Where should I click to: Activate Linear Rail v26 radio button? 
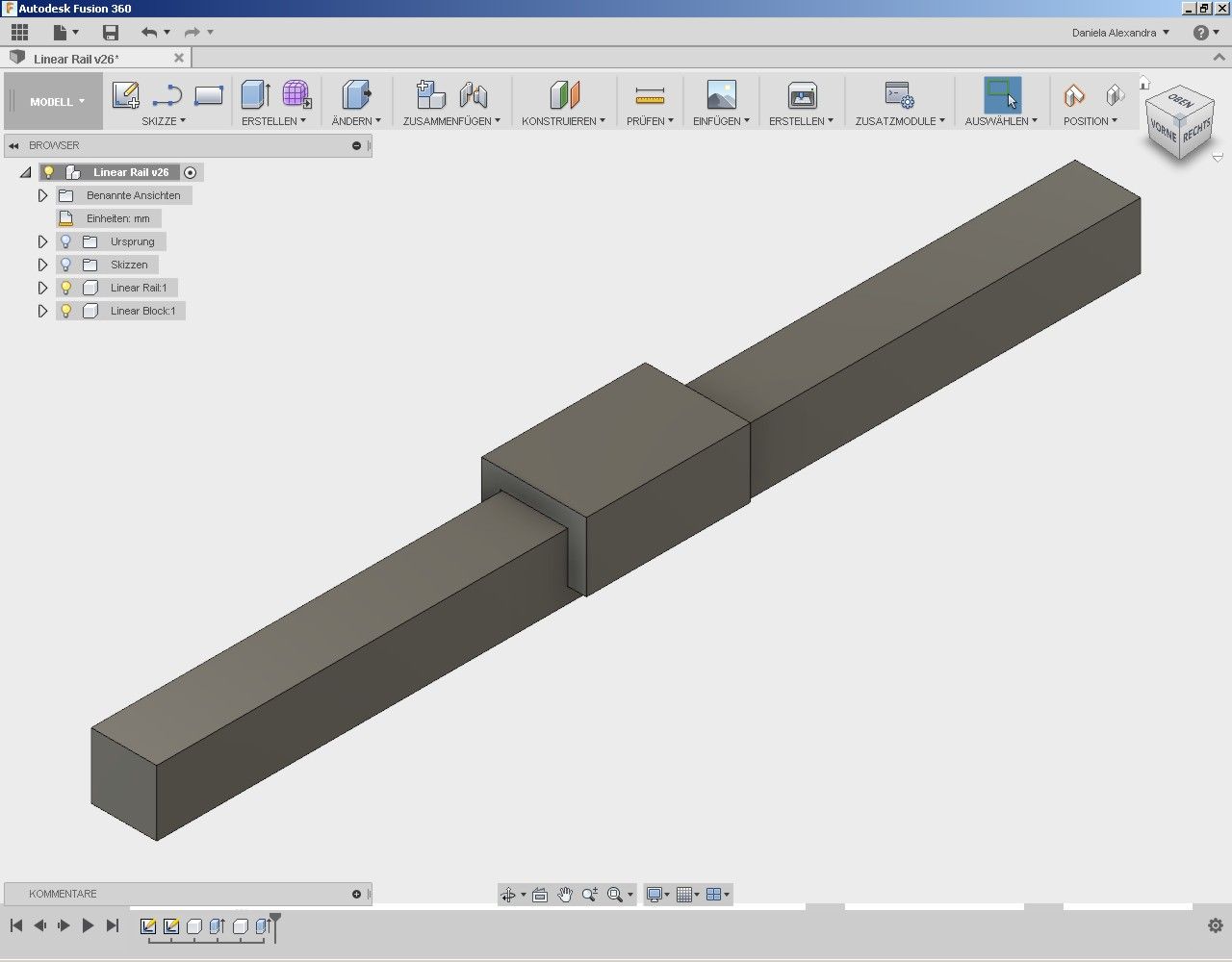(x=191, y=172)
